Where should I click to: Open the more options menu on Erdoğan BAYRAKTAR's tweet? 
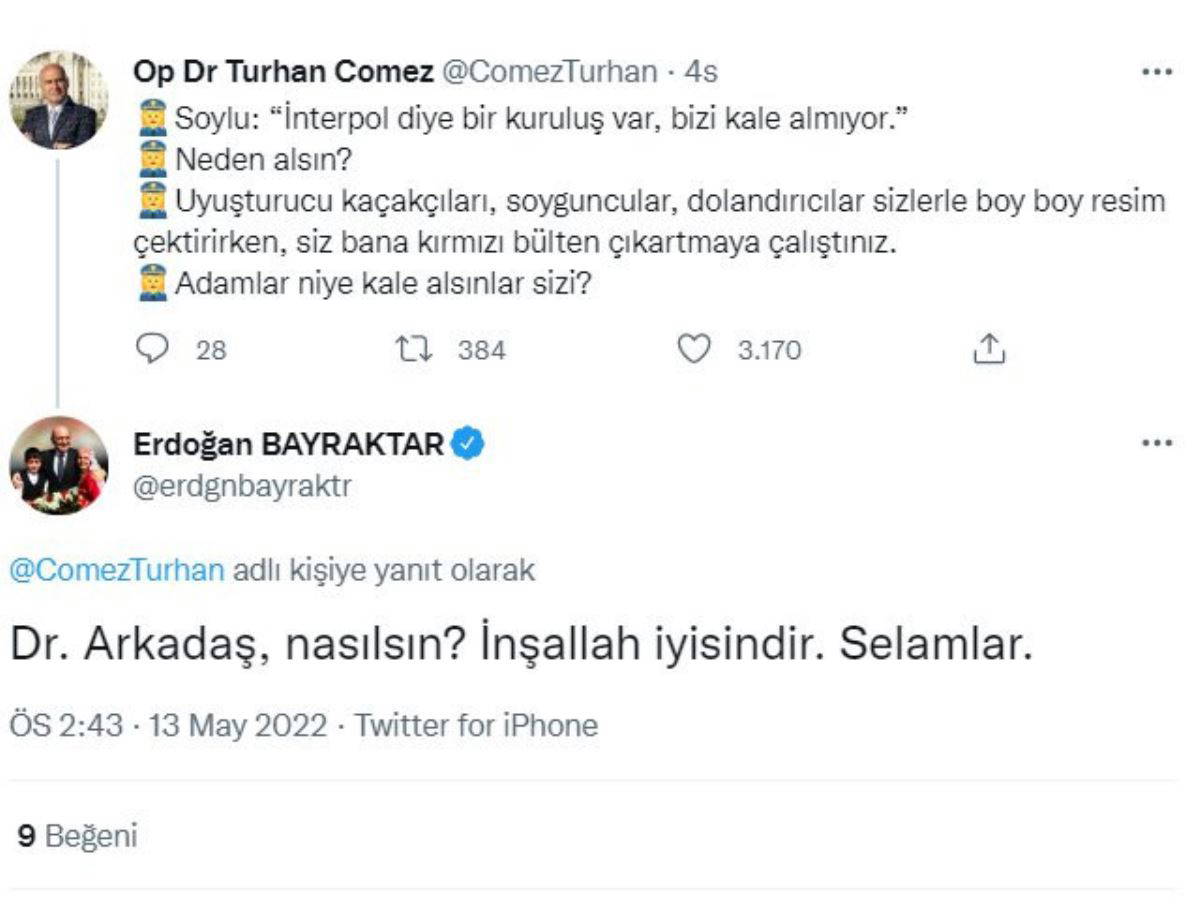click(1156, 443)
